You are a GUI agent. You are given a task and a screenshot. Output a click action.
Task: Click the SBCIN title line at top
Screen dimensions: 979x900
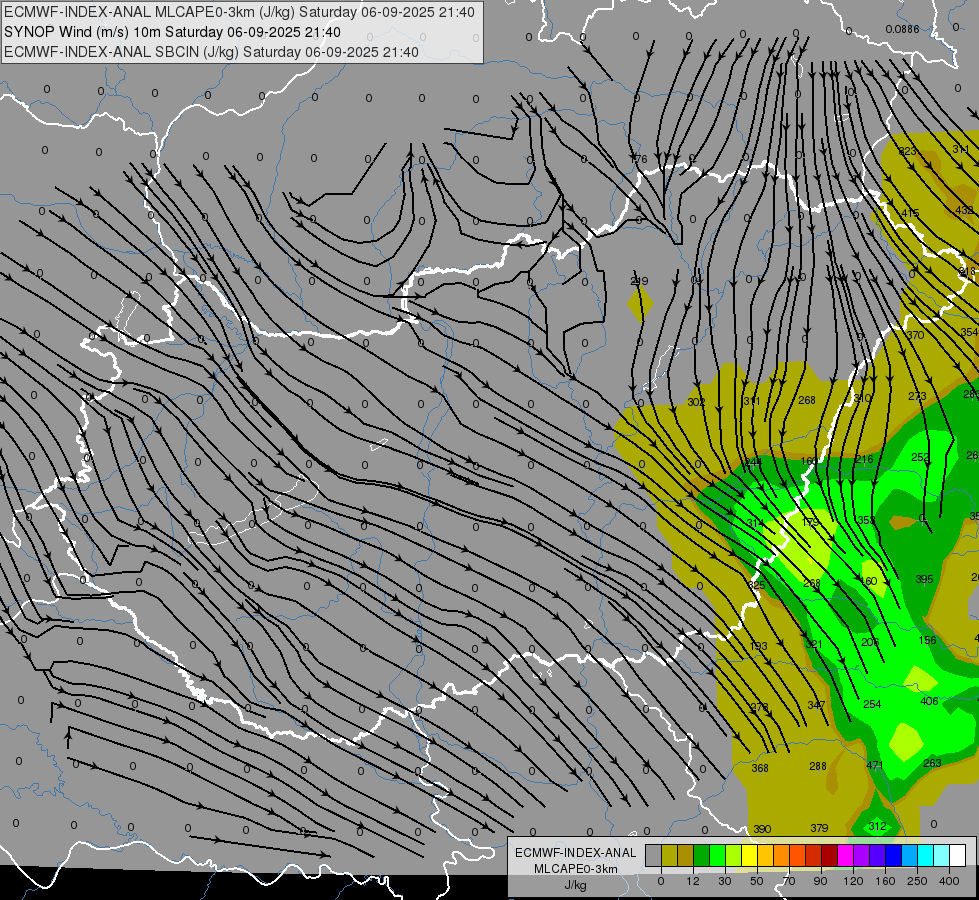[211, 52]
